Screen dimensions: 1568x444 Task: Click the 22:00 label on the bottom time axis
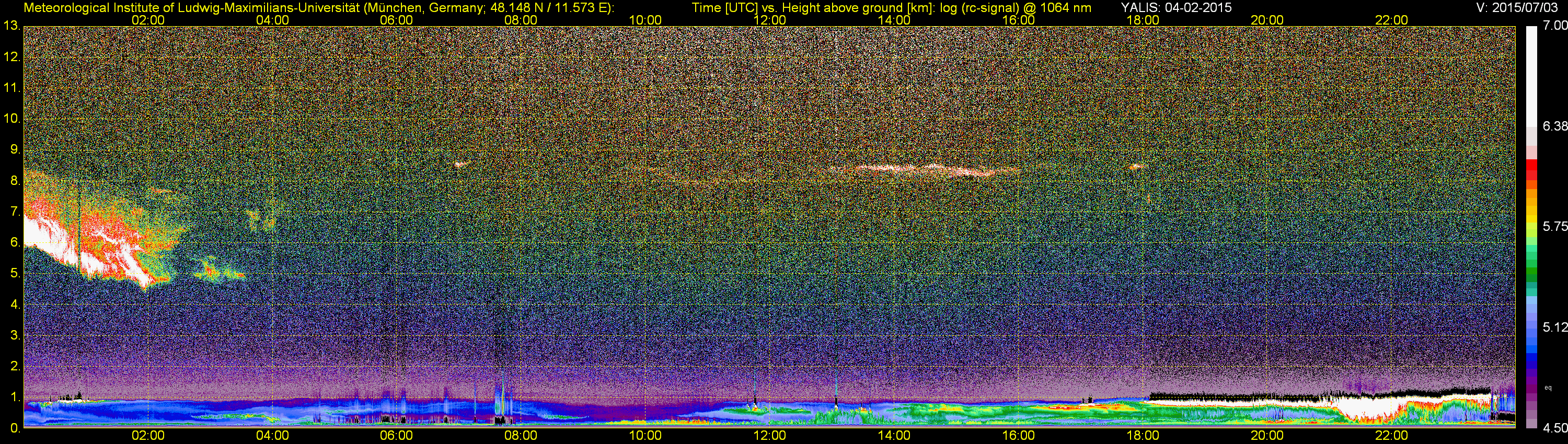(1391, 436)
